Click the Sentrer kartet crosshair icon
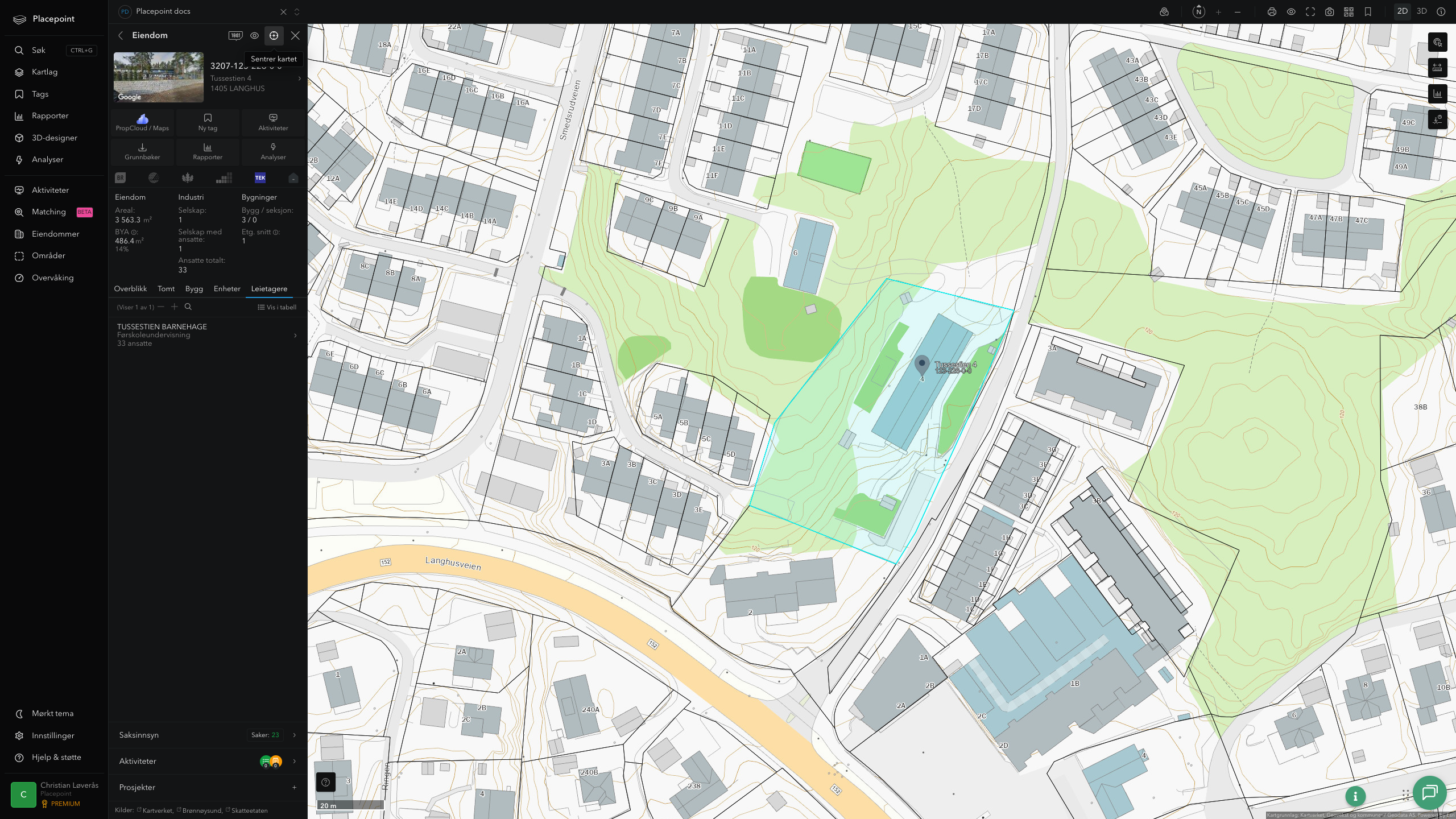This screenshot has height=819, width=1456. click(274, 35)
